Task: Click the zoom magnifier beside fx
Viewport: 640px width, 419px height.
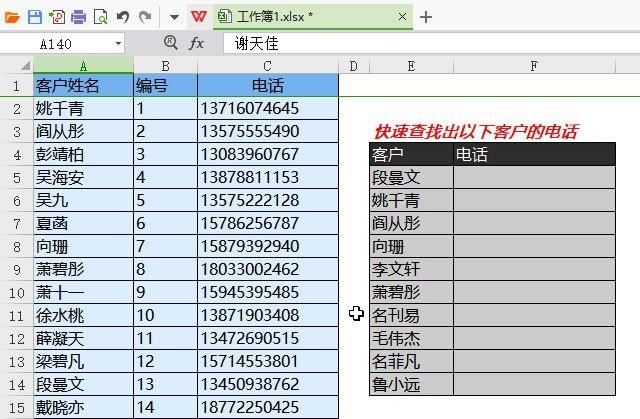Action: [x=170, y=43]
